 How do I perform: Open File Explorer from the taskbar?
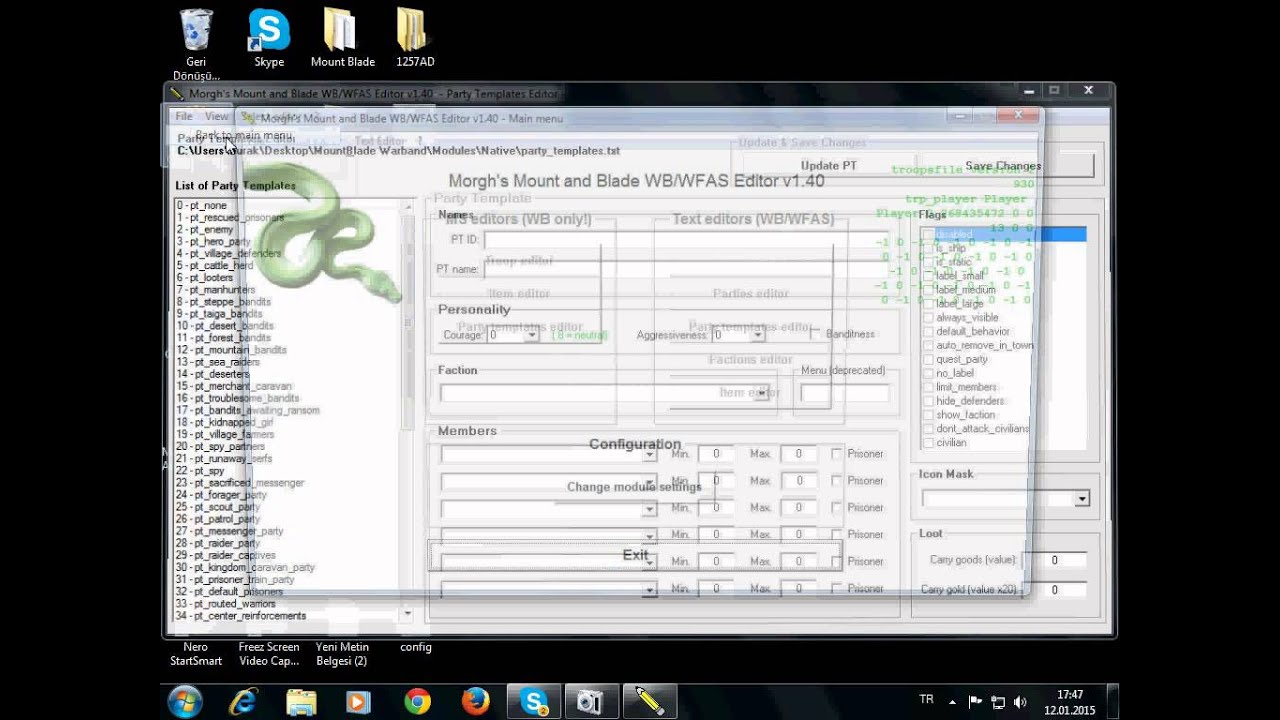[x=301, y=702]
